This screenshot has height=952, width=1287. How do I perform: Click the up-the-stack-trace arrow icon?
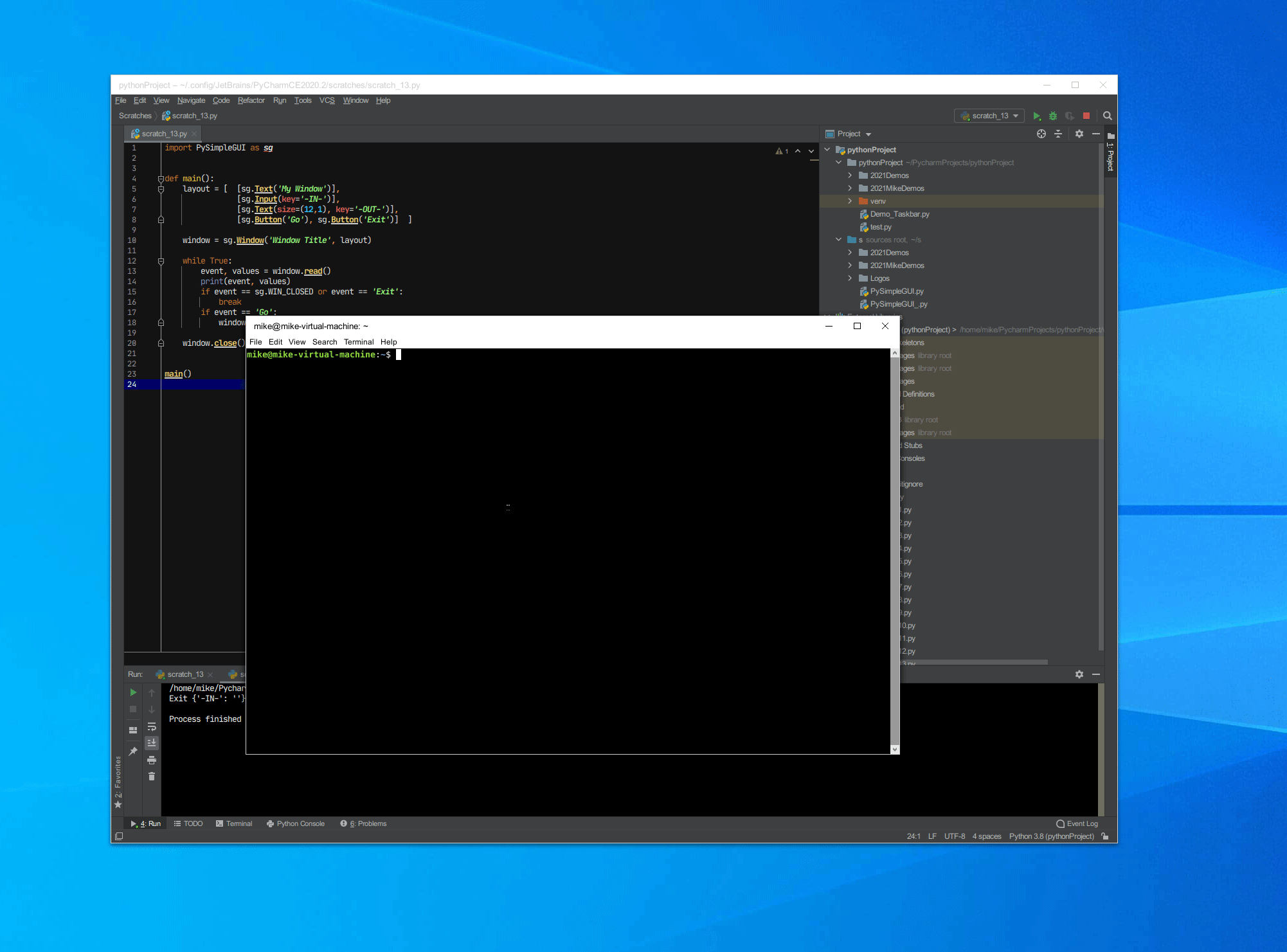[x=152, y=692]
